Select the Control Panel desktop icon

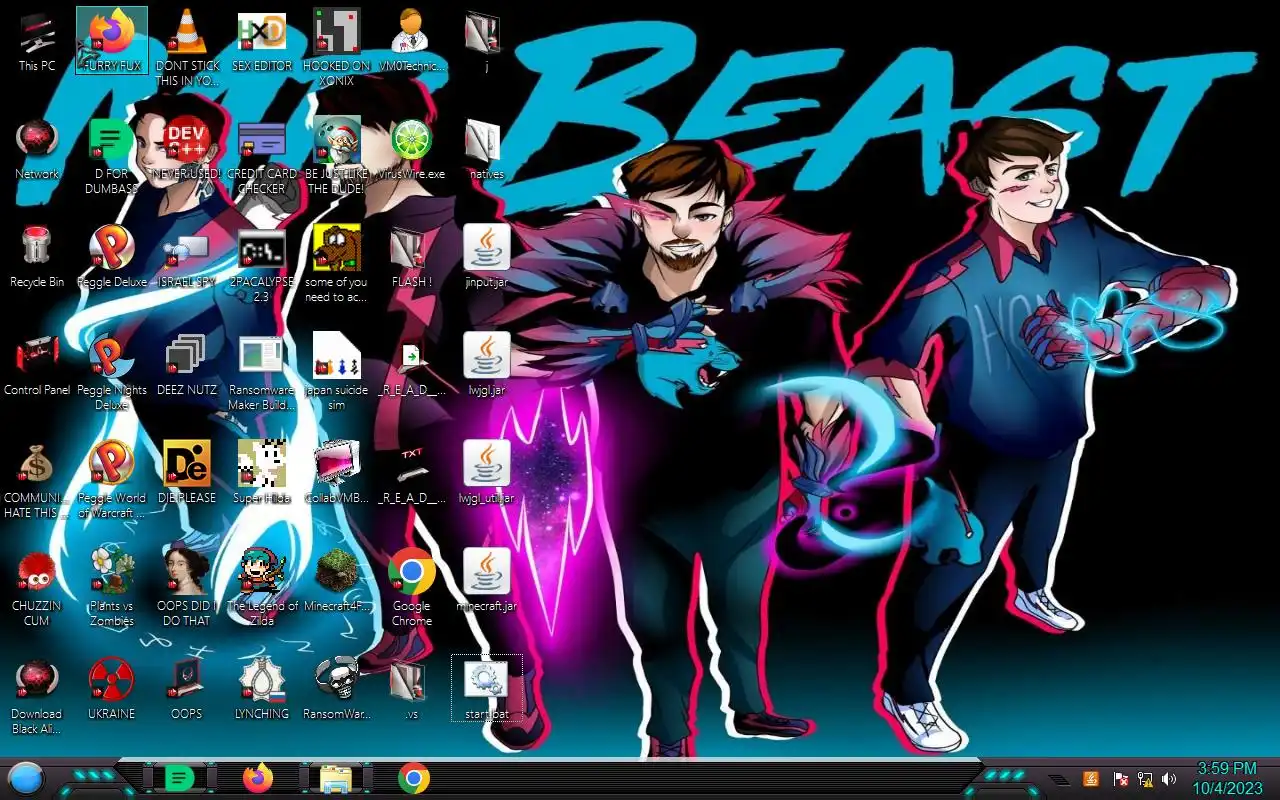[x=37, y=365]
